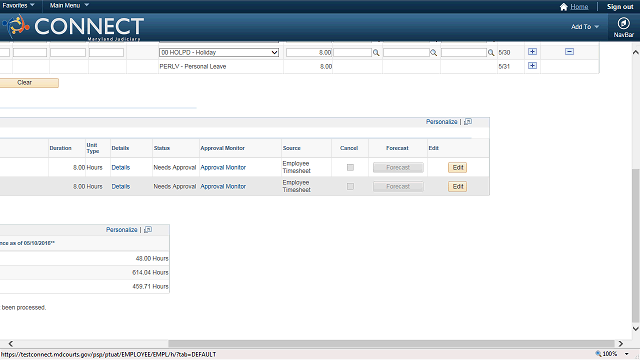Add a row with the 5/30 plus icon
640x360 pixels.
[x=532, y=52]
